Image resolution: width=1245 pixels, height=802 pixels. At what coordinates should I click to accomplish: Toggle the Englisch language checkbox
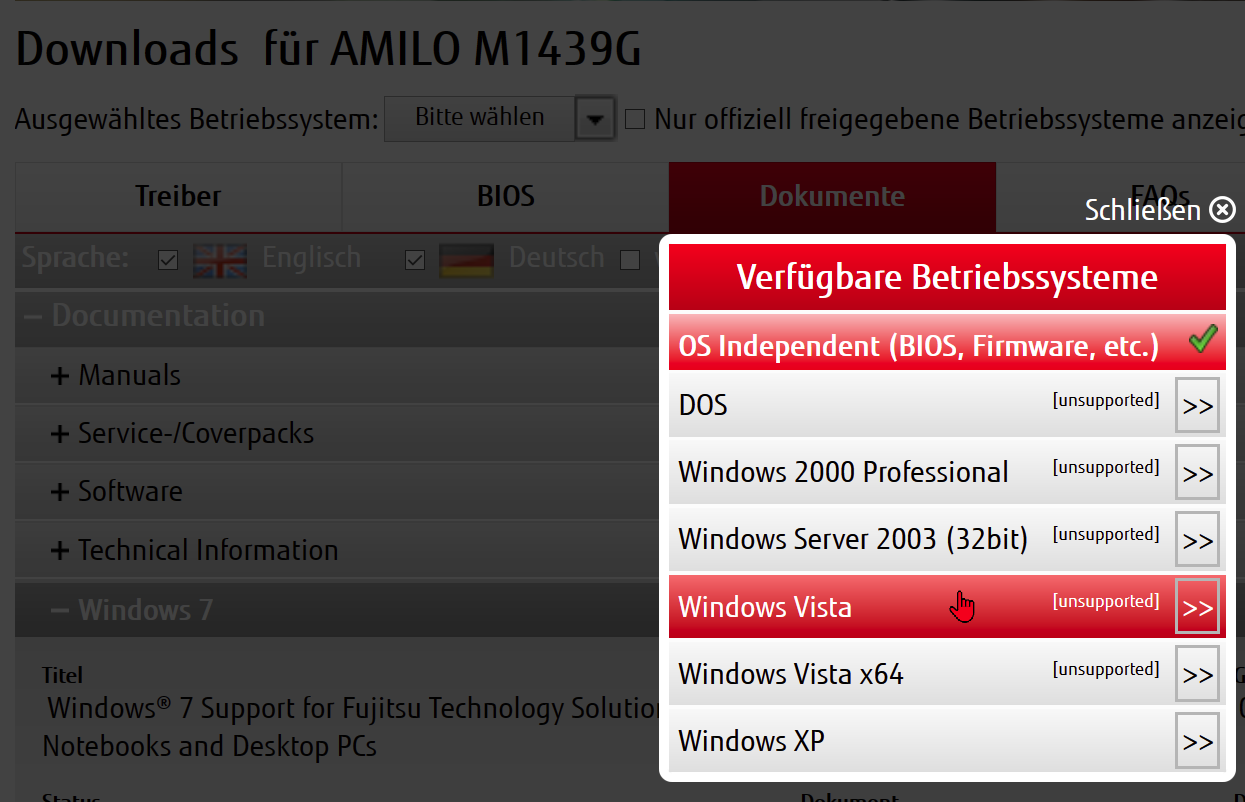click(168, 261)
